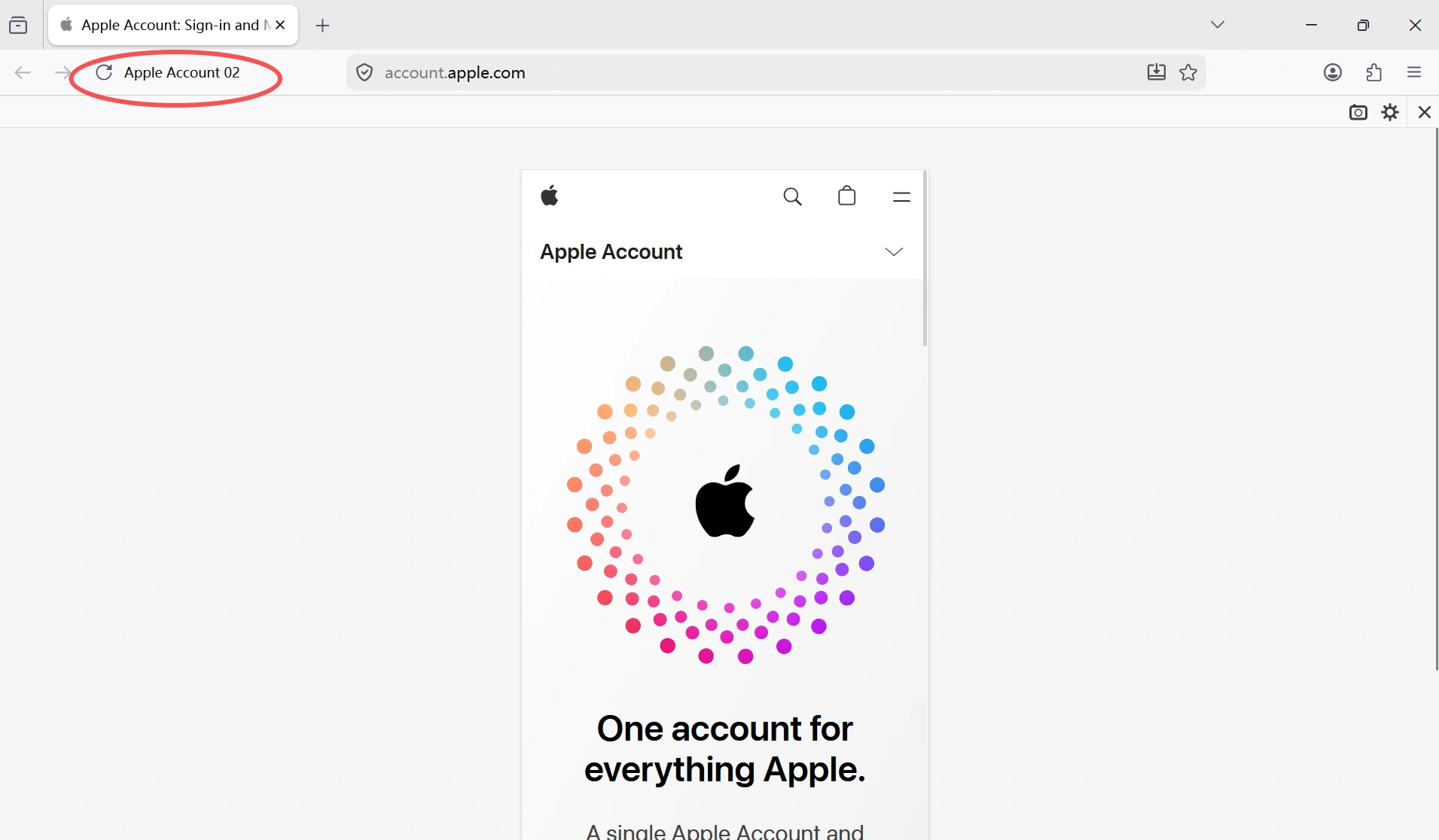Take a screenshot with the camera icon
Viewport: 1439px width, 840px height.
pos(1358,112)
